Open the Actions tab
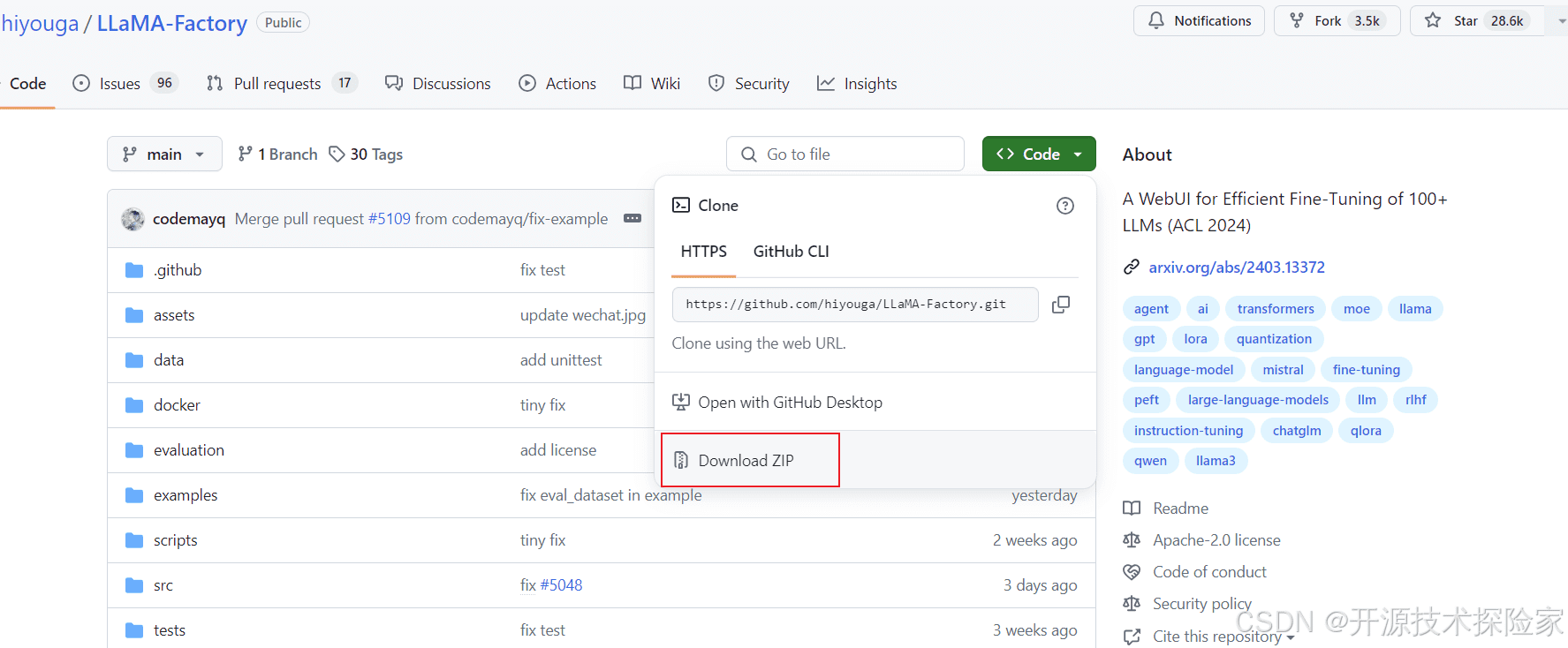The width and height of the screenshot is (1568, 648). [557, 83]
